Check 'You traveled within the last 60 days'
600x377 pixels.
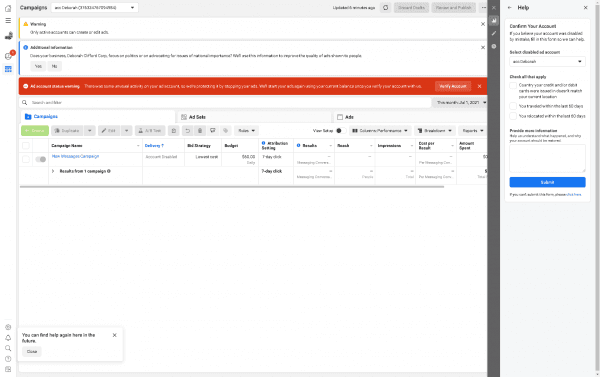click(513, 106)
